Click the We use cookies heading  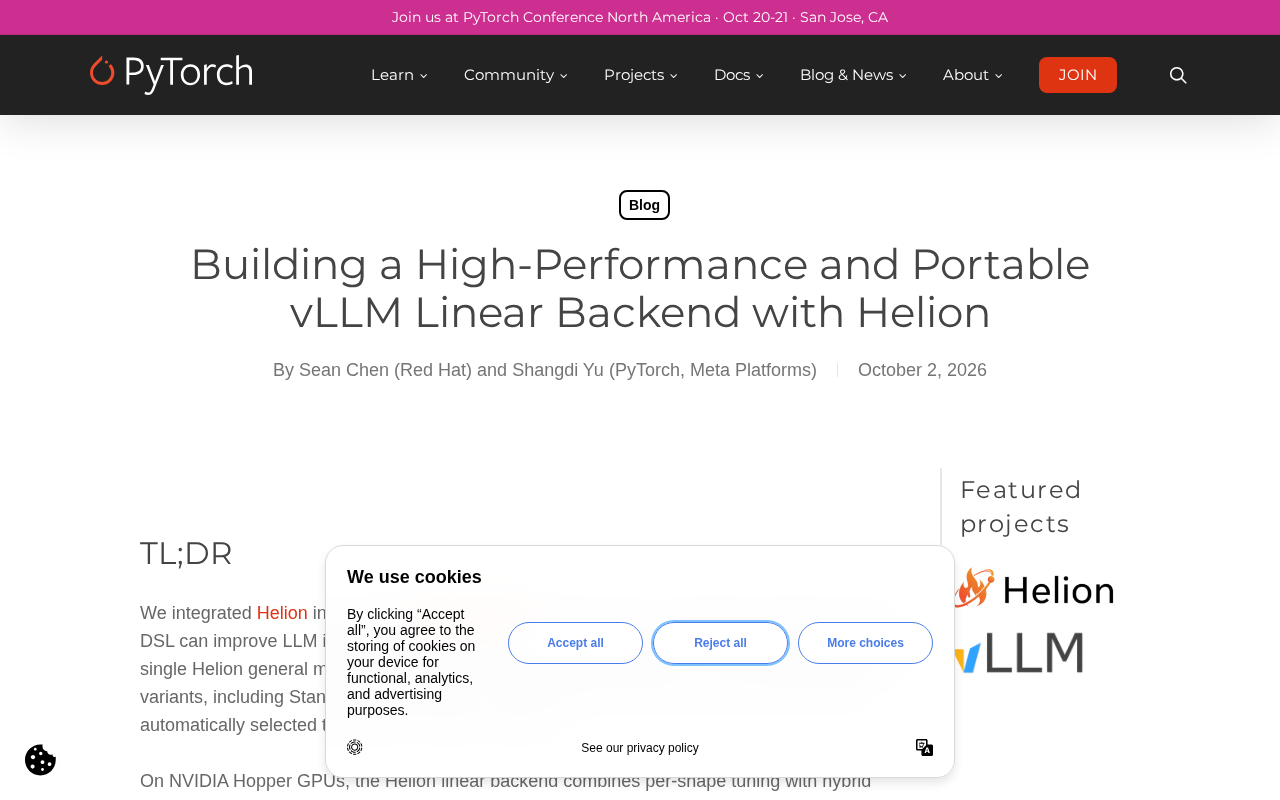pyautogui.click(x=414, y=577)
